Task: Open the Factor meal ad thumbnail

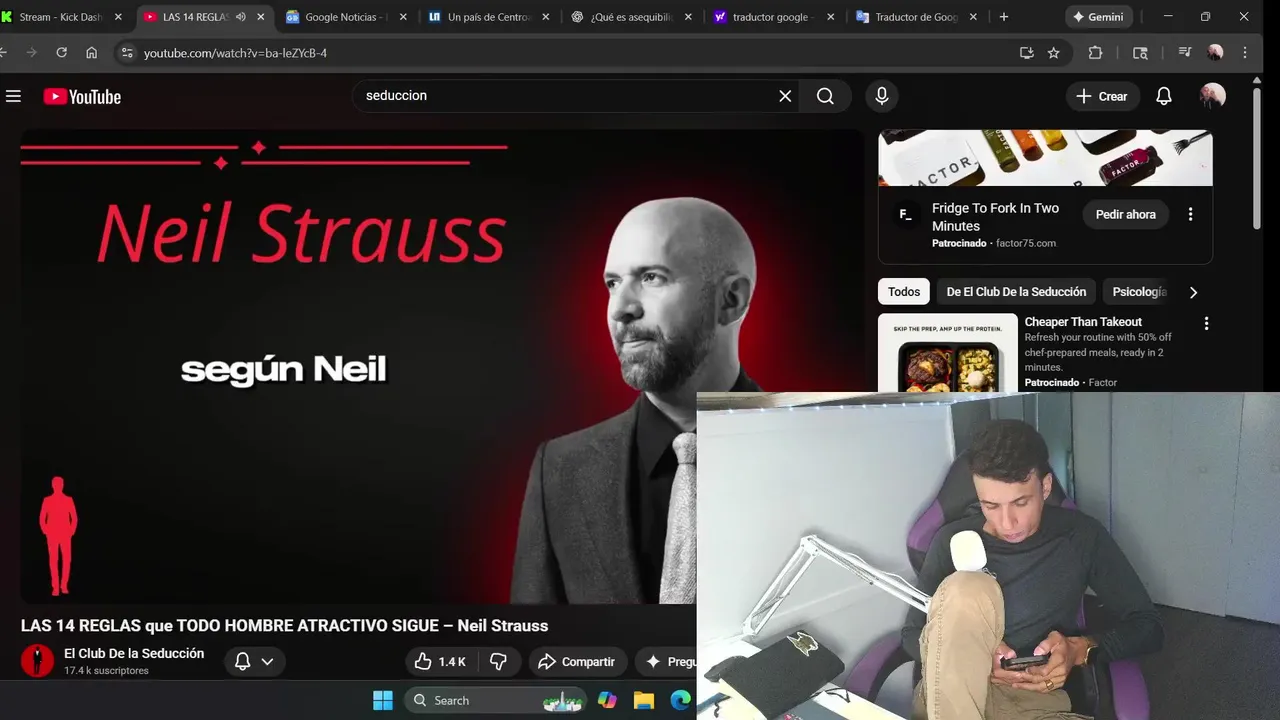Action: (x=947, y=353)
